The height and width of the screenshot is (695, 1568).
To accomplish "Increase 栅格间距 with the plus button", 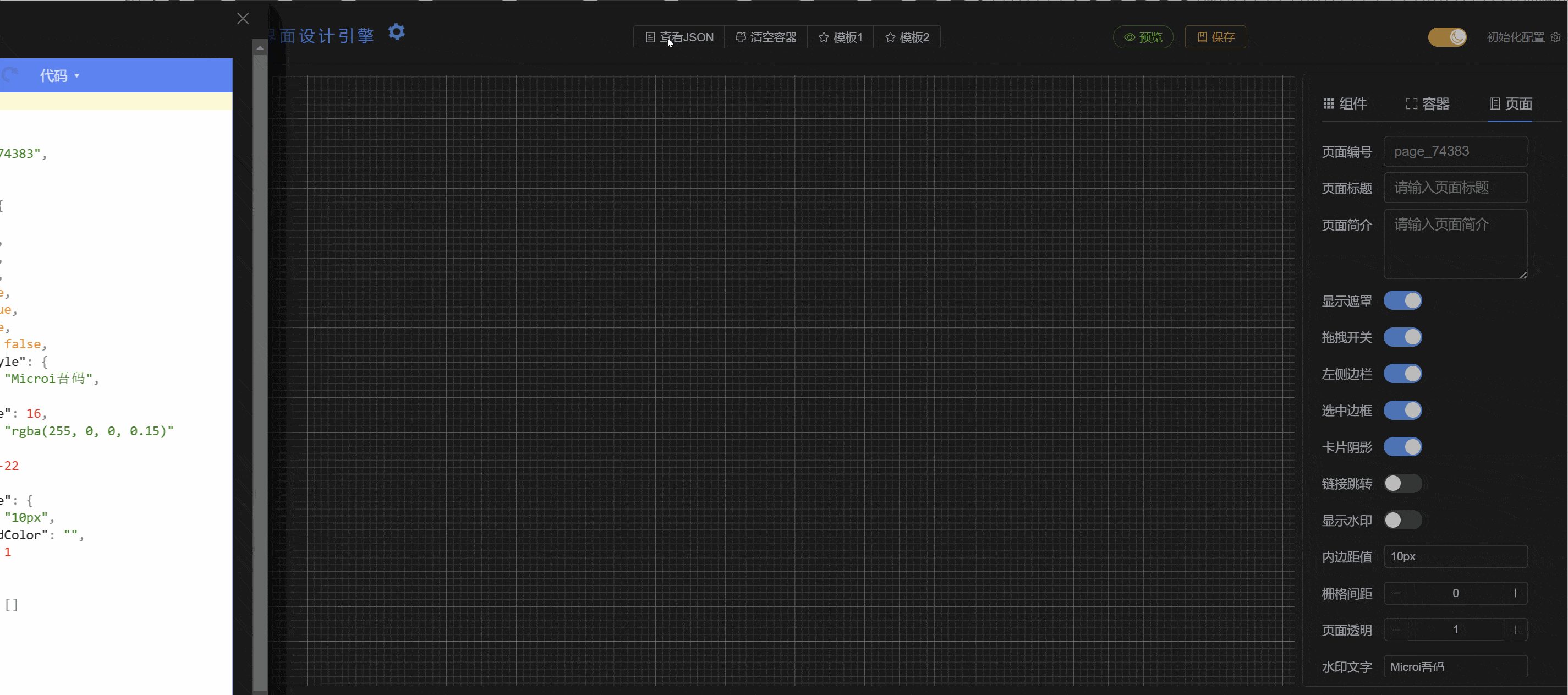I will (x=1515, y=593).
